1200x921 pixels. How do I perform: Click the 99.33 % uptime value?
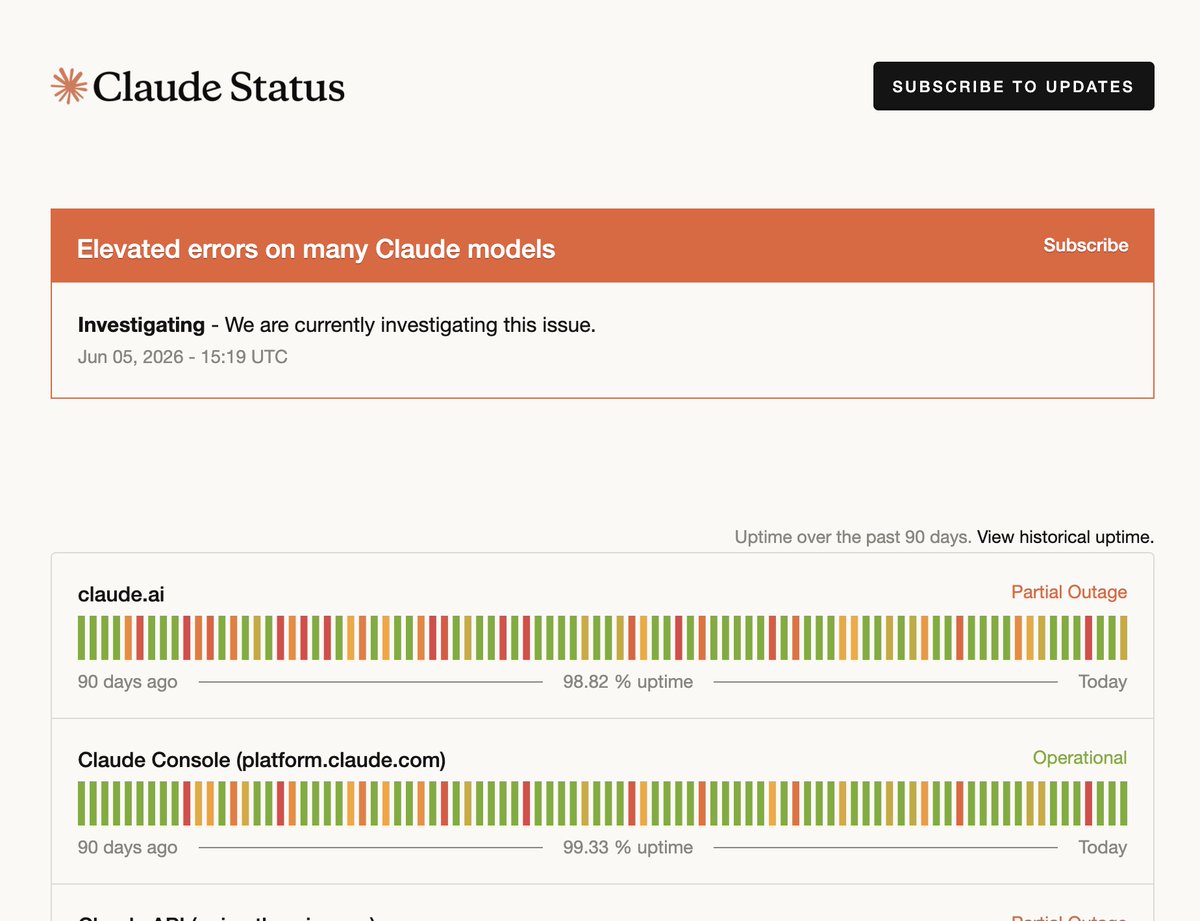[628, 847]
